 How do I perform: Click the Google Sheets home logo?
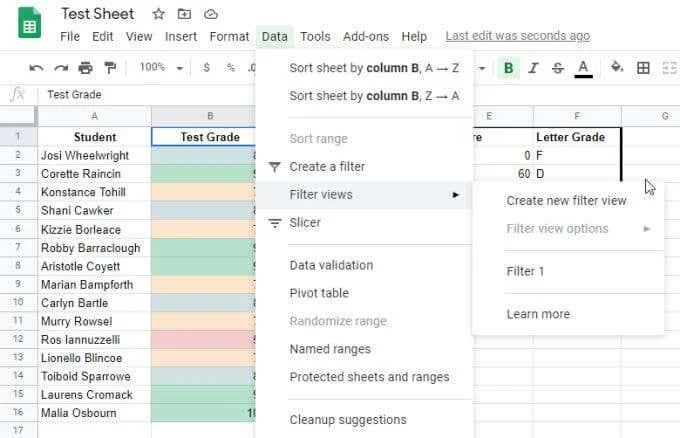tap(29, 23)
